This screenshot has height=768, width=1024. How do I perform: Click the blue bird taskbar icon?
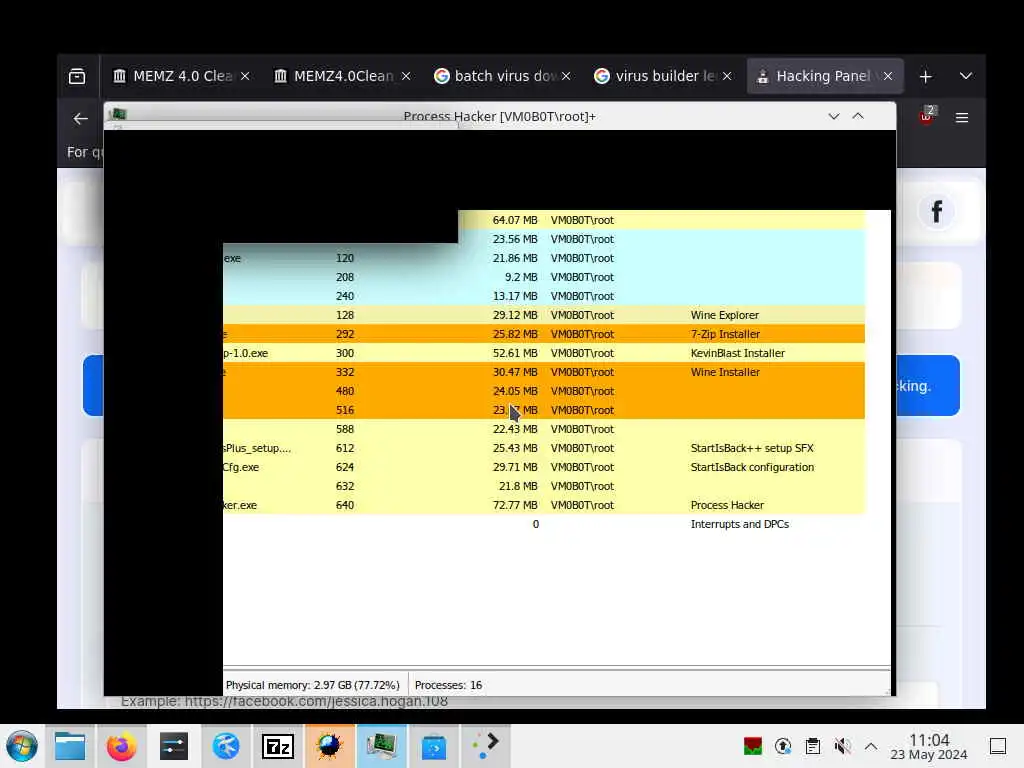pos(226,746)
